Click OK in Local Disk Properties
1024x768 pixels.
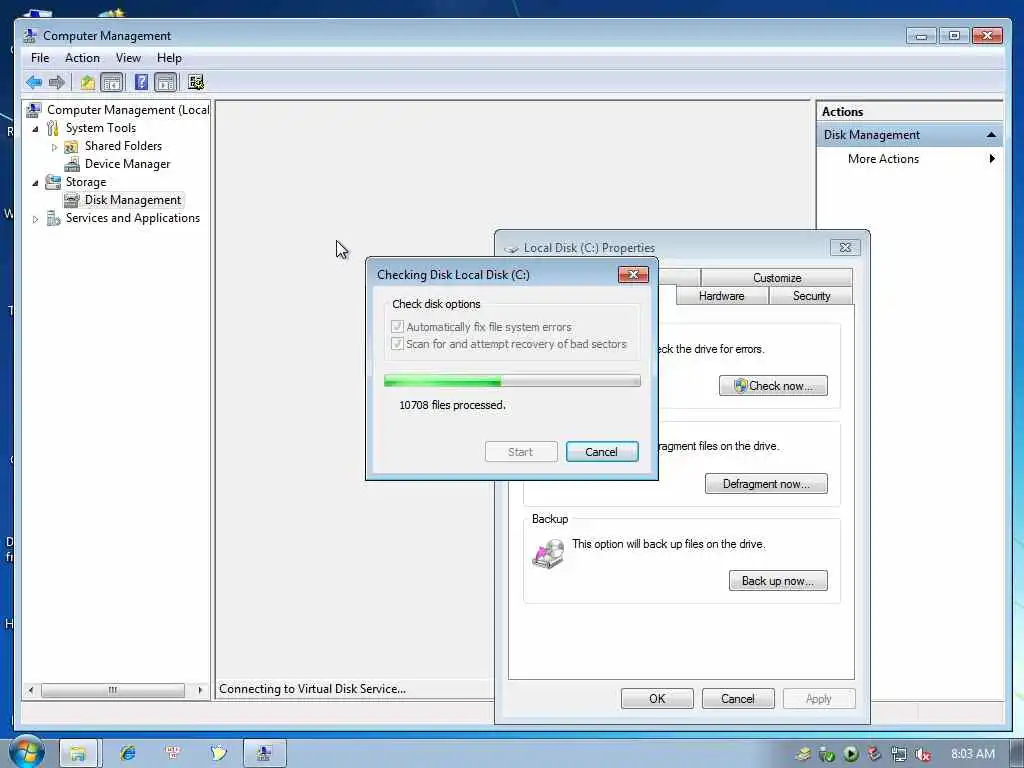pos(657,699)
